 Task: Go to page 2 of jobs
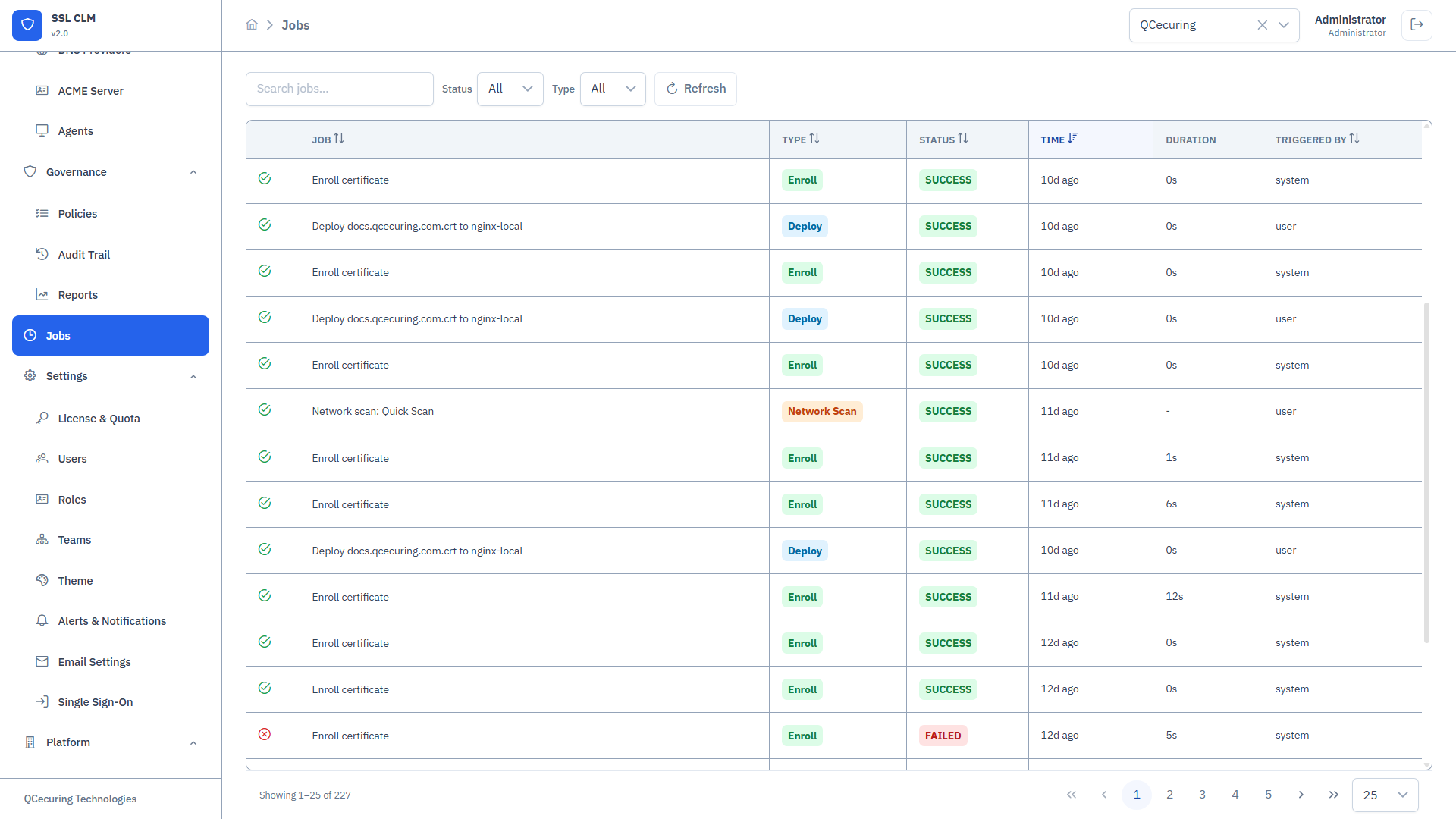1169,795
